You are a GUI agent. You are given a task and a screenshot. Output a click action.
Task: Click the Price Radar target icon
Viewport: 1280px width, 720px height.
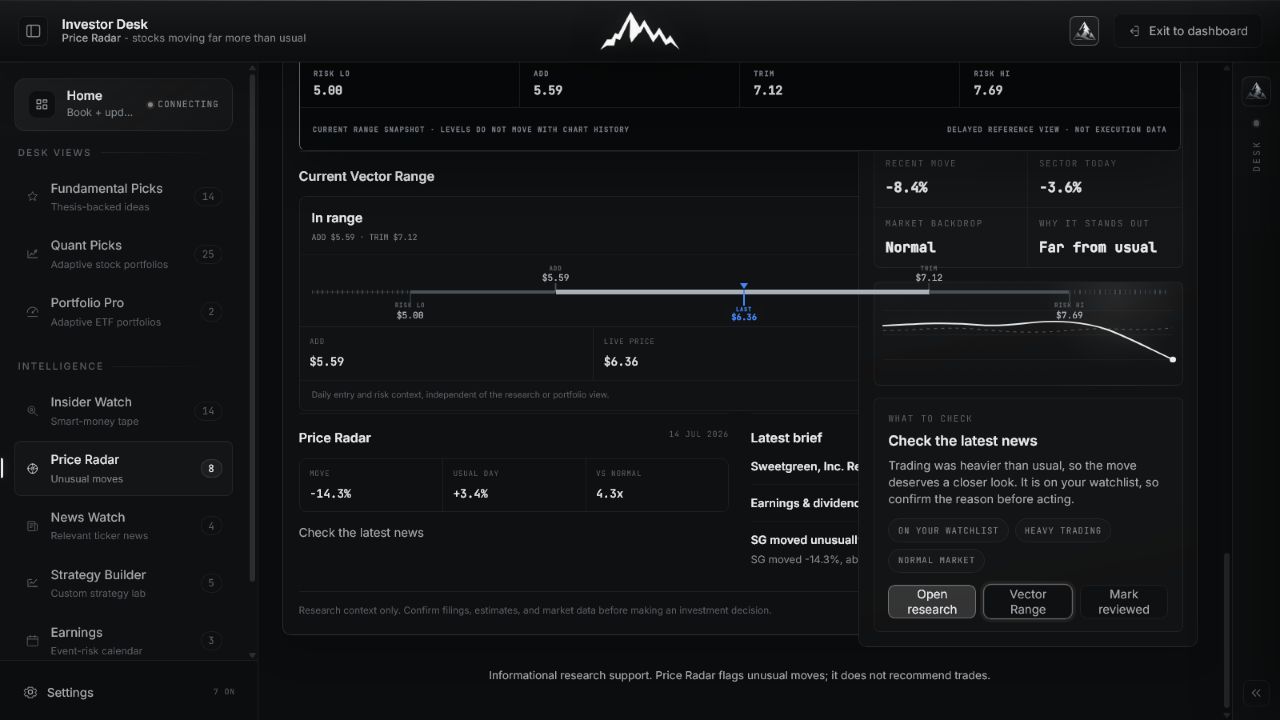pyautogui.click(x=32, y=468)
